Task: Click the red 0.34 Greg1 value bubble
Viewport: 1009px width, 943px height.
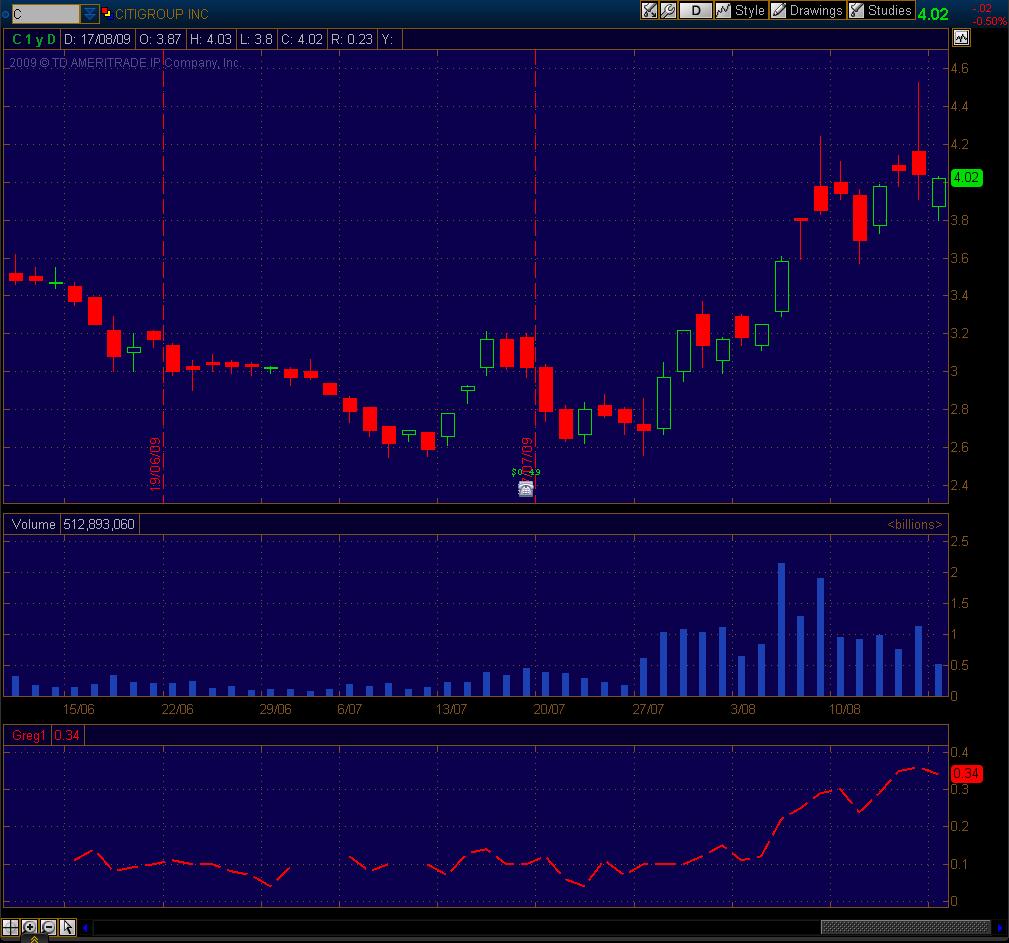Action: pos(966,773)
